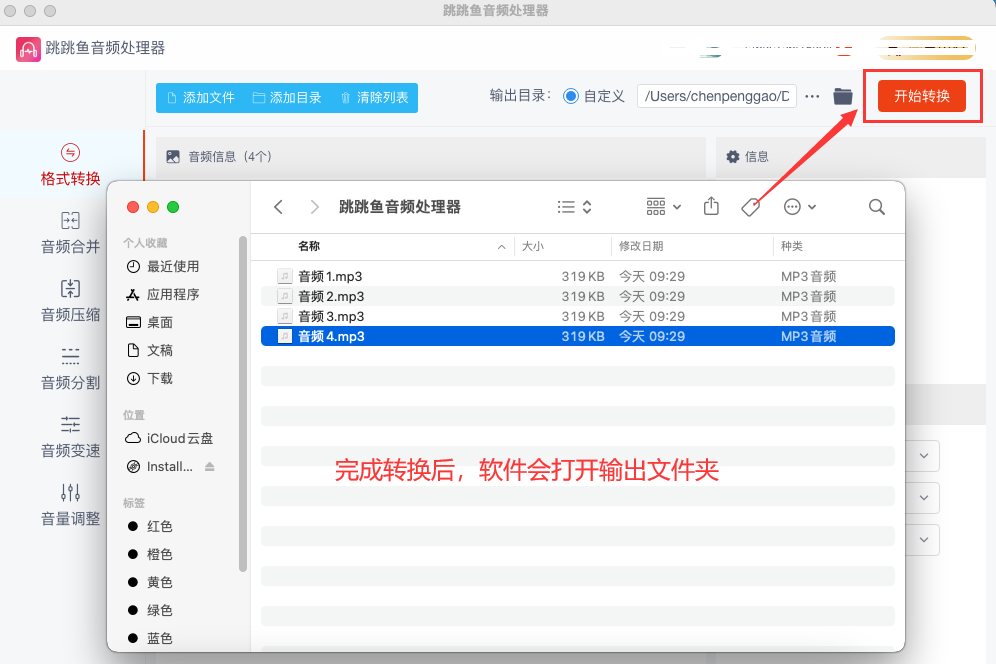Open the 格式转换 format conversion tool
This screenshot has width=996, height=664.
(70, 165)
